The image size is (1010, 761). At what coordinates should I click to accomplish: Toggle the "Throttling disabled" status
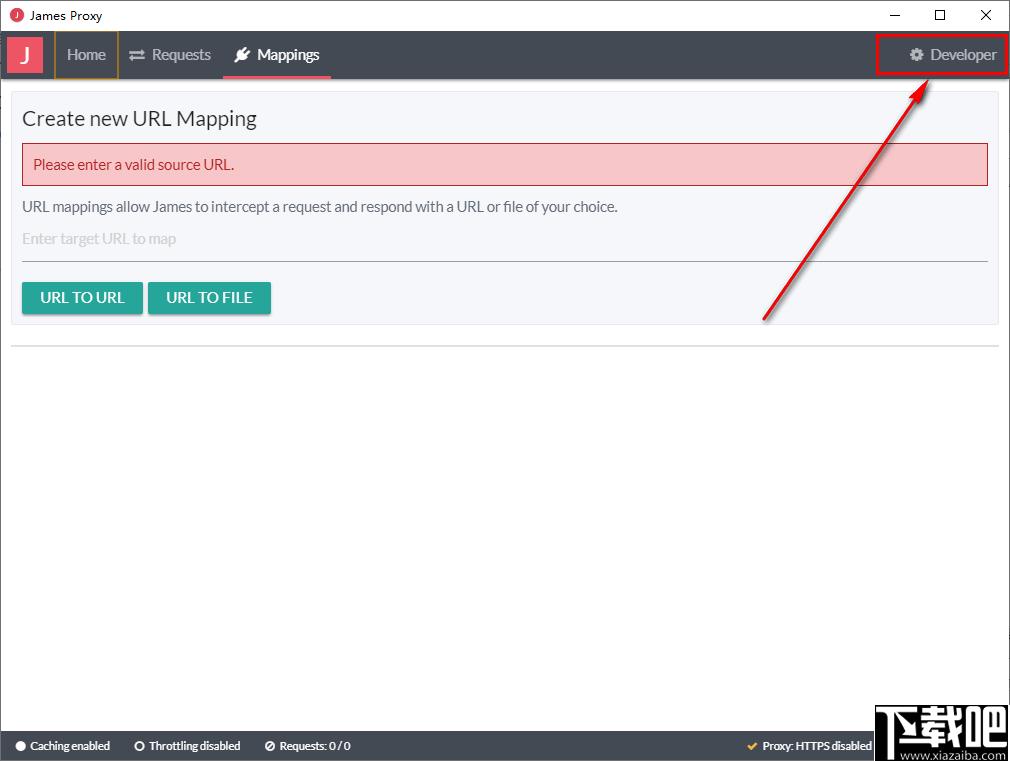(187, 746)
